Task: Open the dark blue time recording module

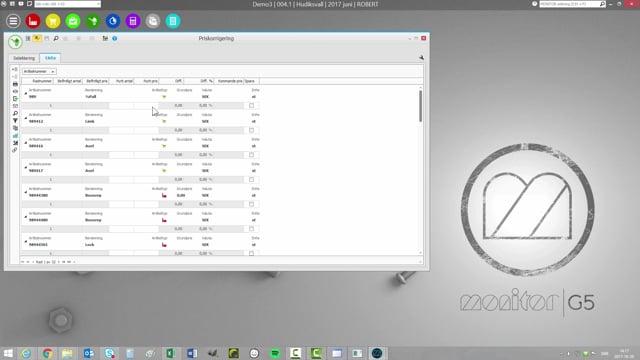Action: coord(113,21)
